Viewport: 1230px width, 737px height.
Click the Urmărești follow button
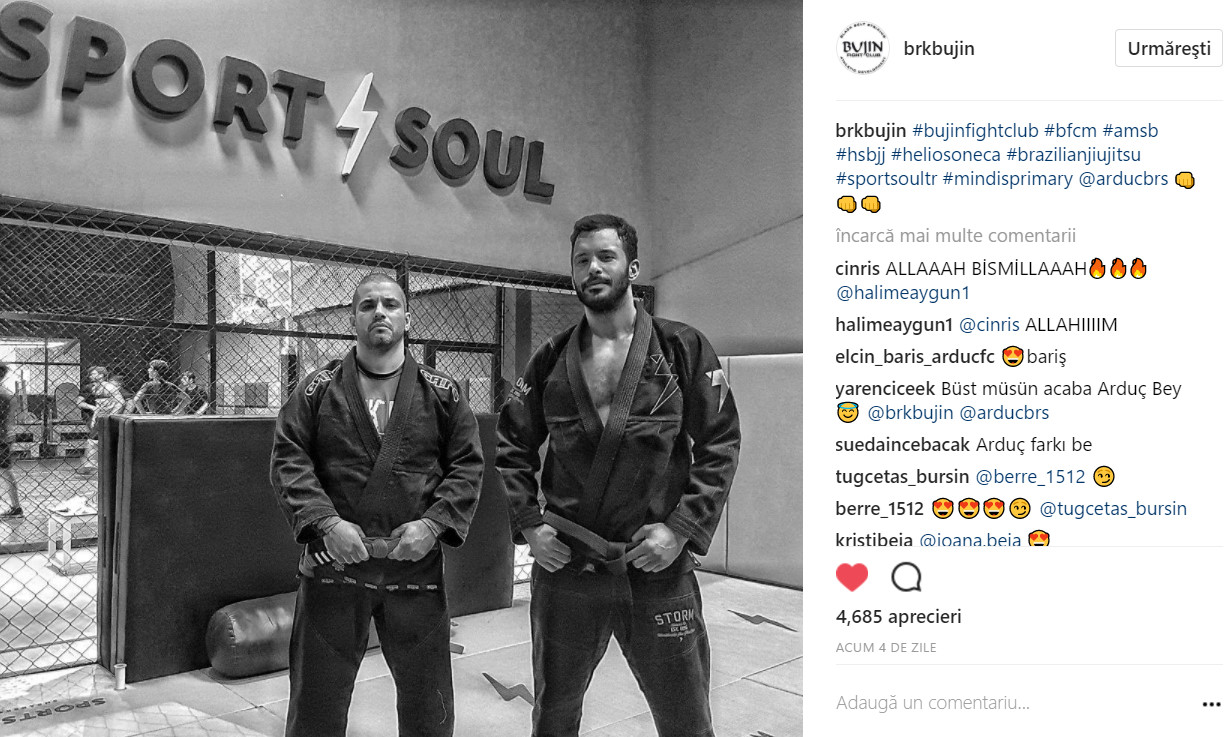(x=1169, y=48)
